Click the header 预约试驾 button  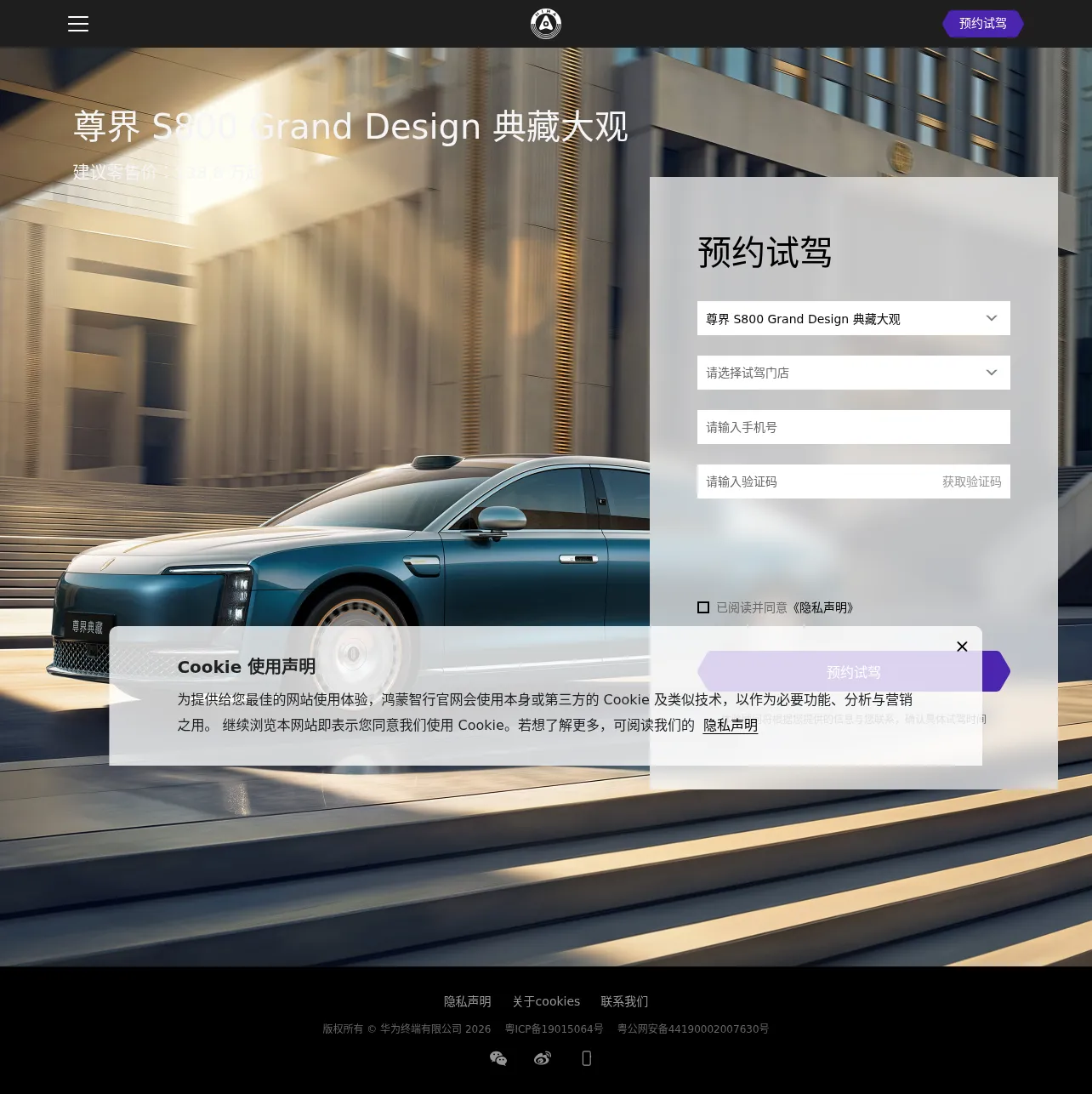tap(983, 24)
